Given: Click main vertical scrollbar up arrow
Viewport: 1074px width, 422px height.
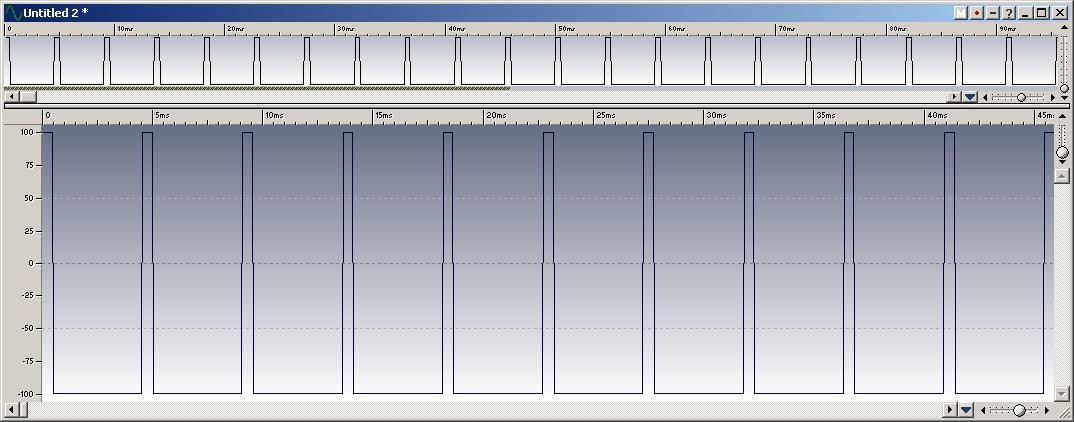Looking at the screenshot, I should point(1062,176).
